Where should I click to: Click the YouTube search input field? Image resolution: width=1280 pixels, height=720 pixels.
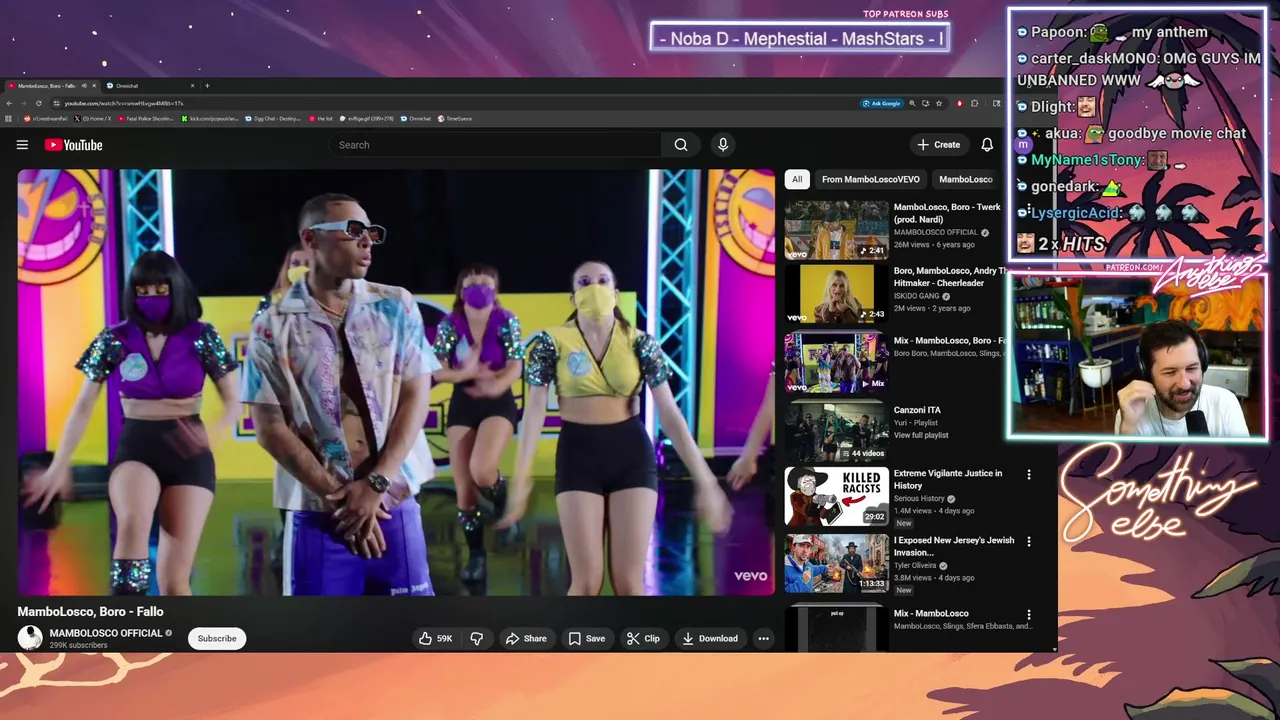pyautogui.click(x=495, y=145)
